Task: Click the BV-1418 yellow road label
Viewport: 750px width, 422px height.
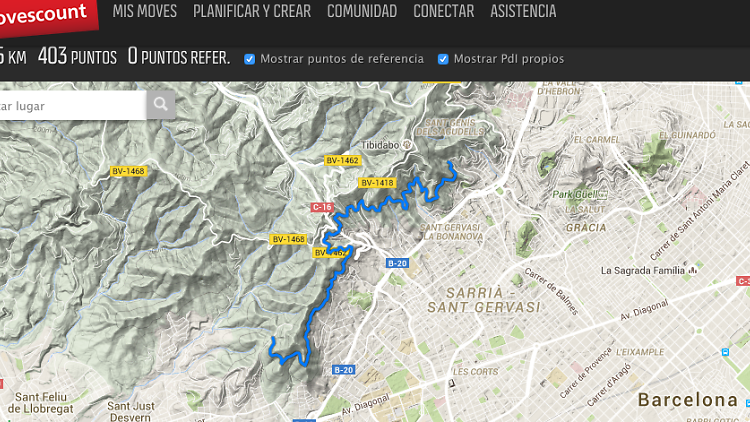Action: (377, 183)
